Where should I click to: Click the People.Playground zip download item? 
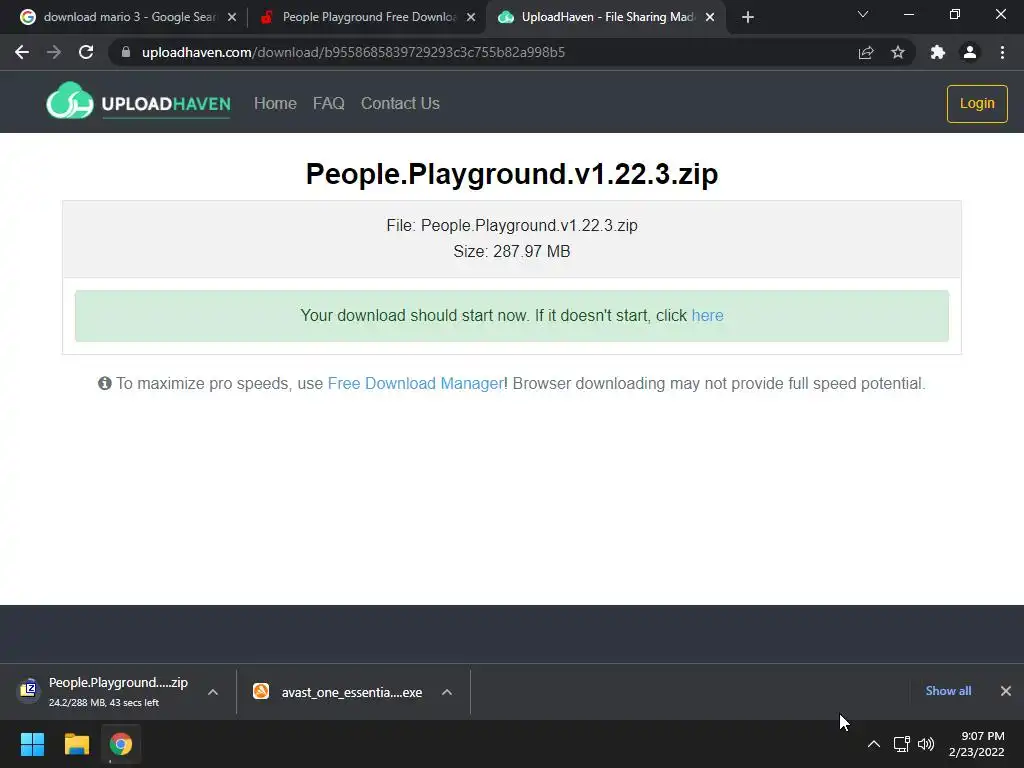pyautogui.click(x=118, y=691)
